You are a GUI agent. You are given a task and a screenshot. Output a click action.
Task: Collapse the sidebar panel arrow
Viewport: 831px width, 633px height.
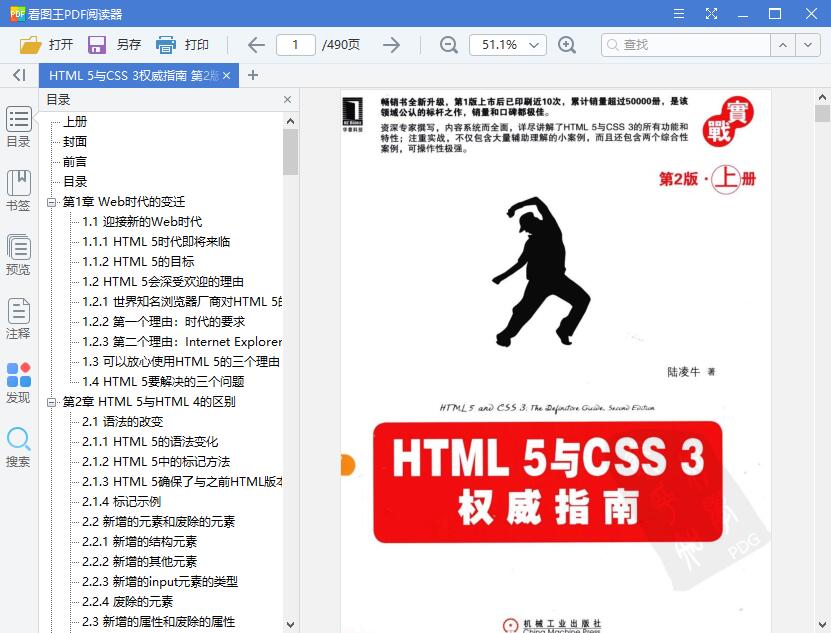pos(19,75)
